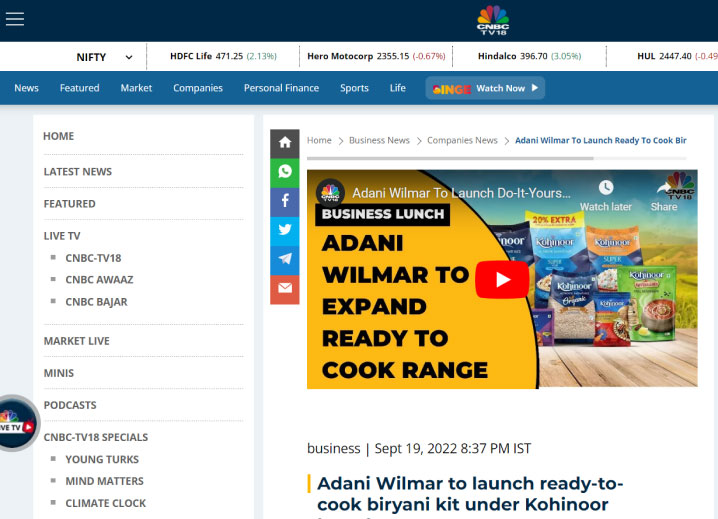The image size is (718, 519).
Task: Click the business category label
Action: tap(333, 448)
